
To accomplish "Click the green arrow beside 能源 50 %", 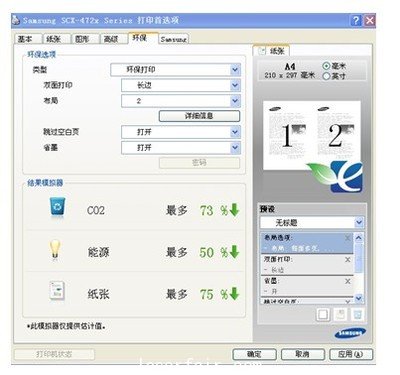I will (x=235, y=252).
